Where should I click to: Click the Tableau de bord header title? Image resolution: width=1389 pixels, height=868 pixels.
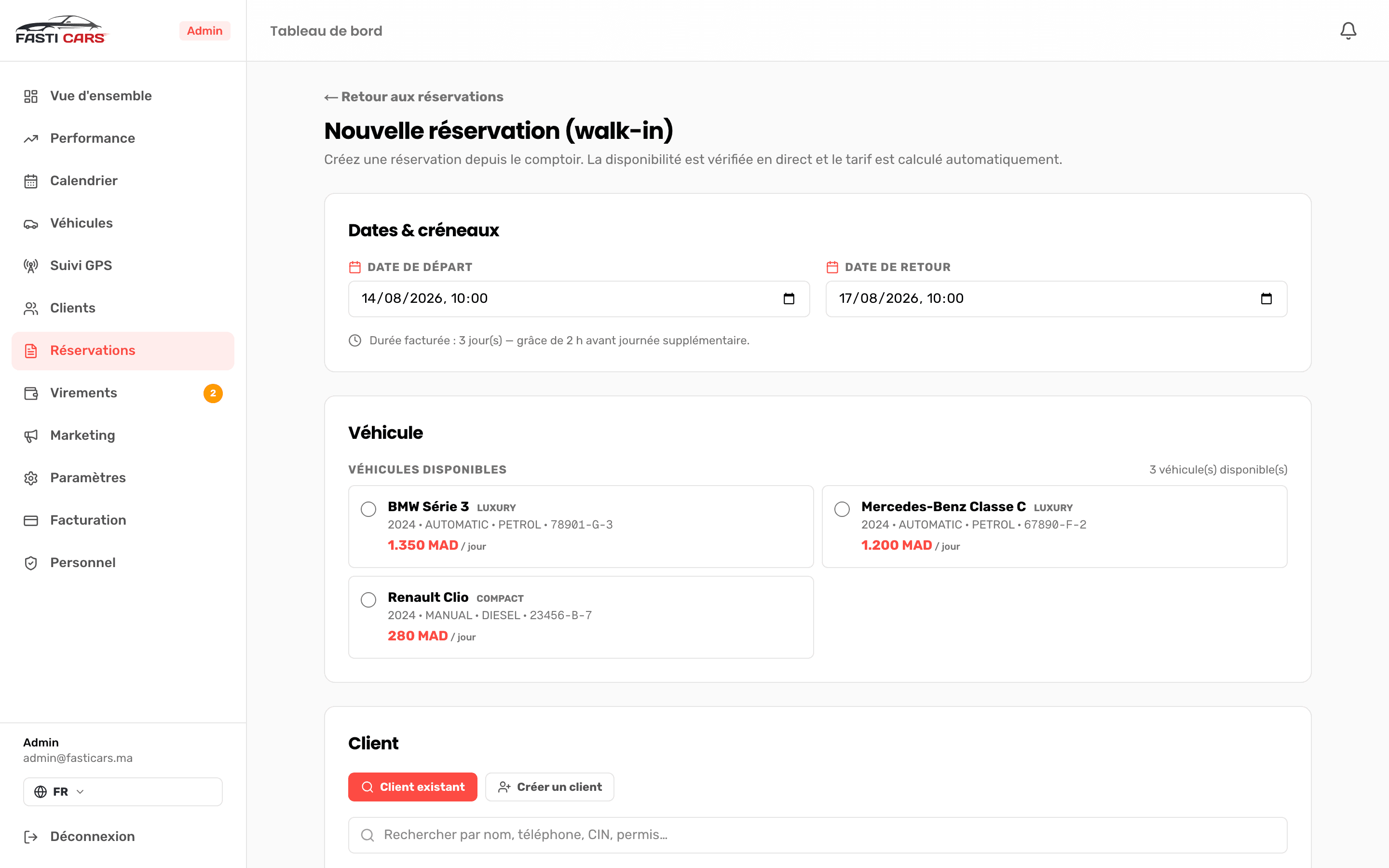click(326, 31)
